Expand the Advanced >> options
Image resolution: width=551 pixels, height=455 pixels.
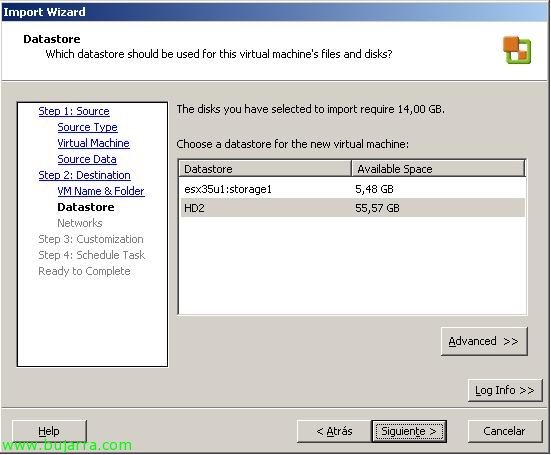coord(484,342)
